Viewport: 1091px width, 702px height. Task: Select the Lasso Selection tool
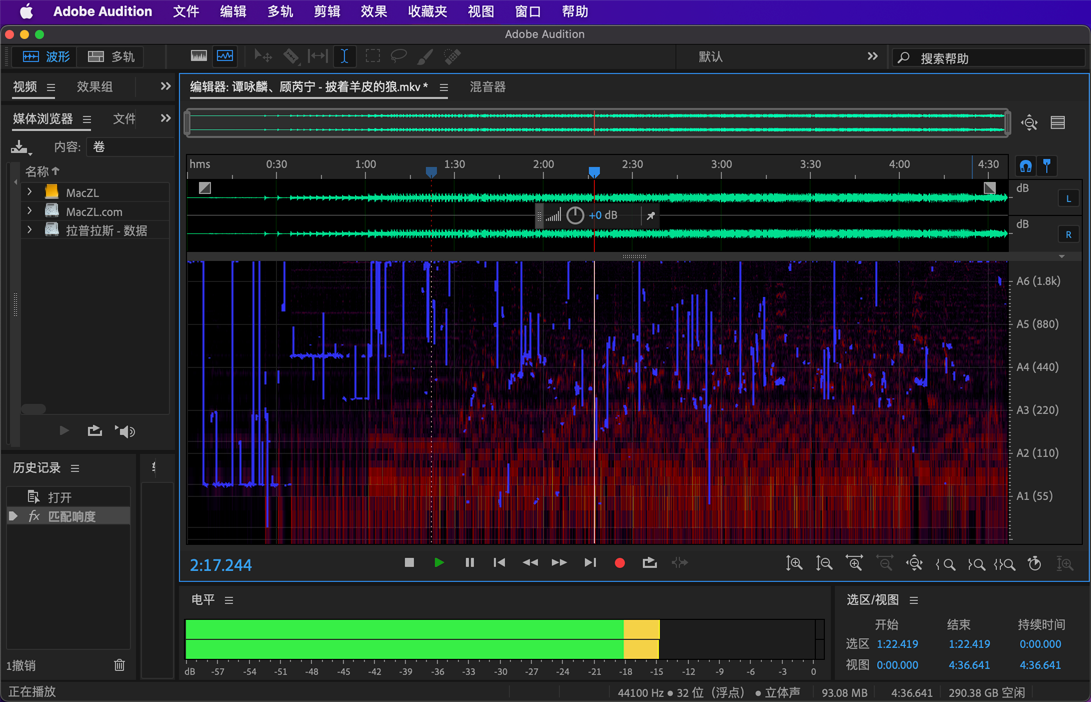point(399,57)
